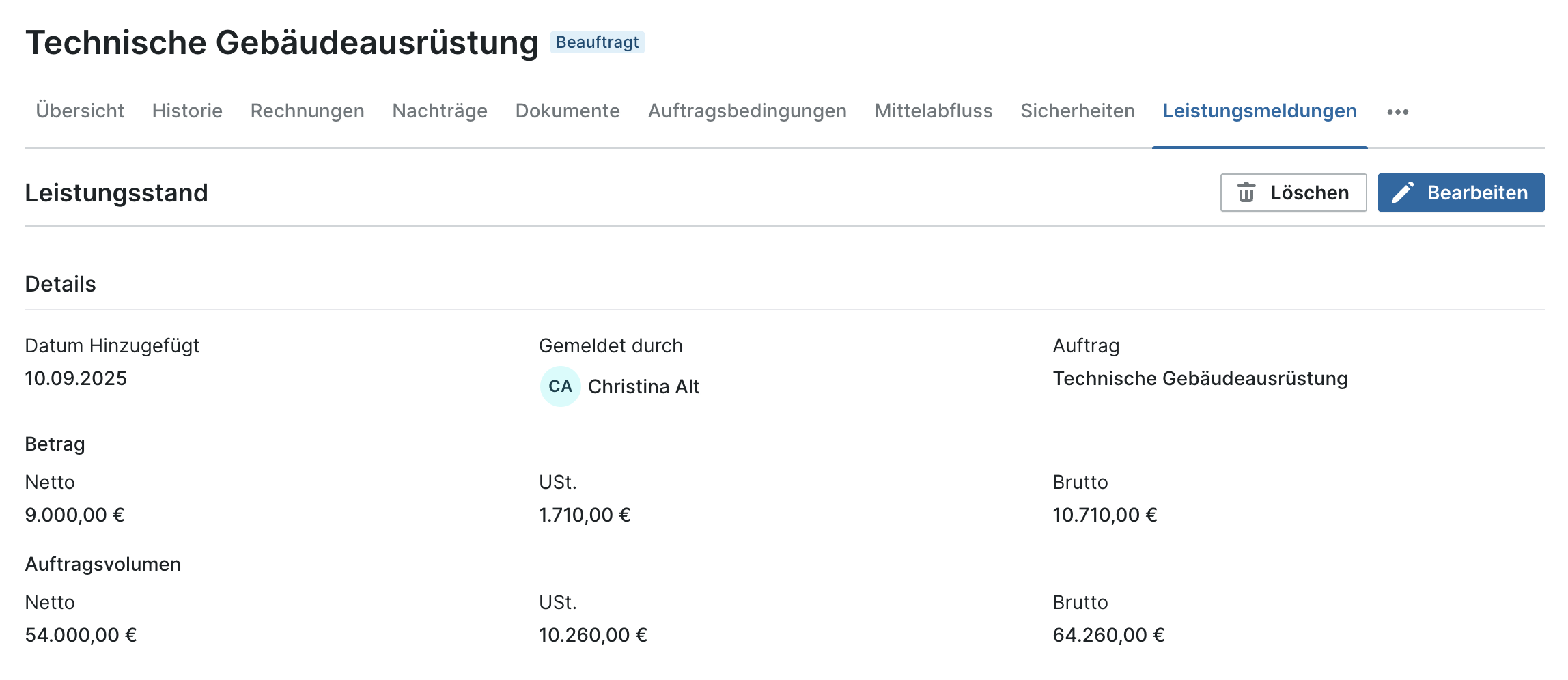The height and width of the screenshot is (680, 1568).
Task: Click the Betrag Netto value 9.000,00 €
Action: (x=74, y=515)
